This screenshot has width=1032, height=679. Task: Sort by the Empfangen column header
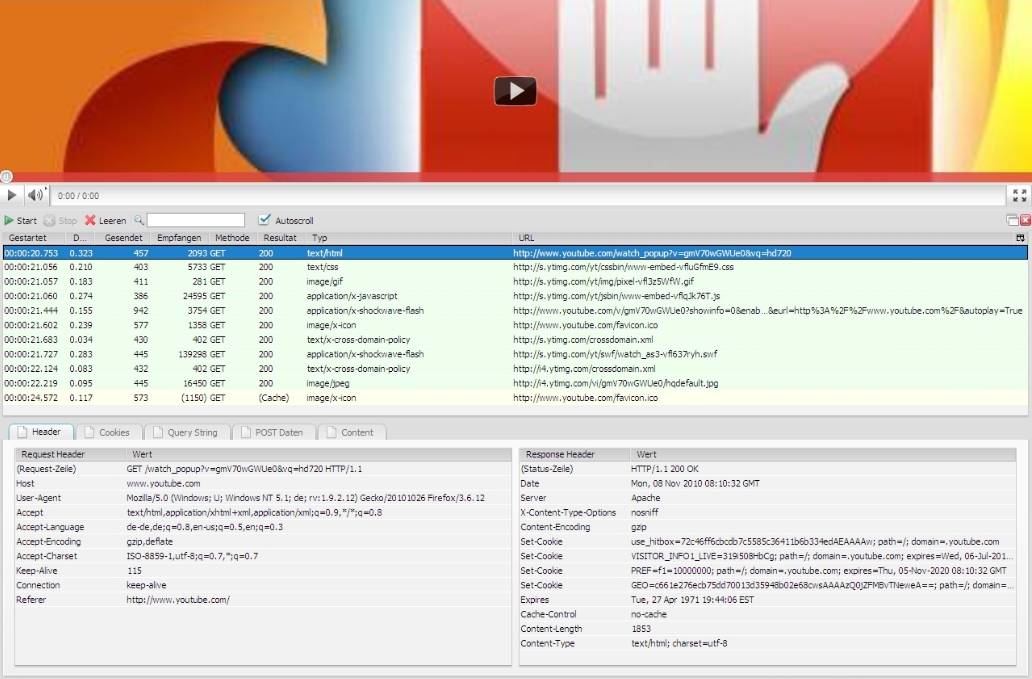179,238
